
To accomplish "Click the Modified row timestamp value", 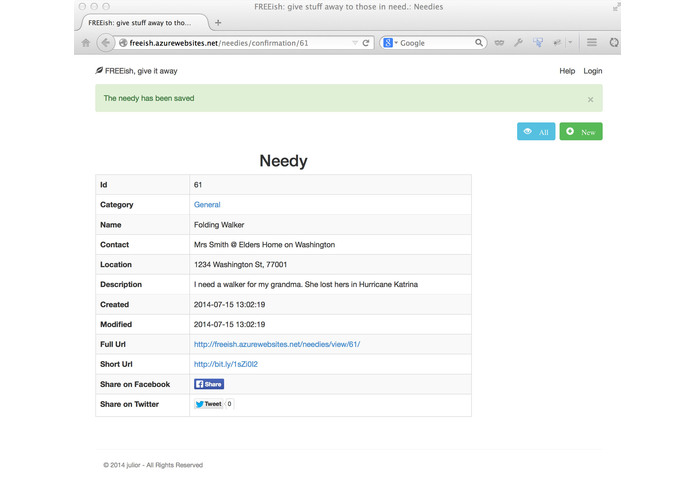I will click(229, 324).
